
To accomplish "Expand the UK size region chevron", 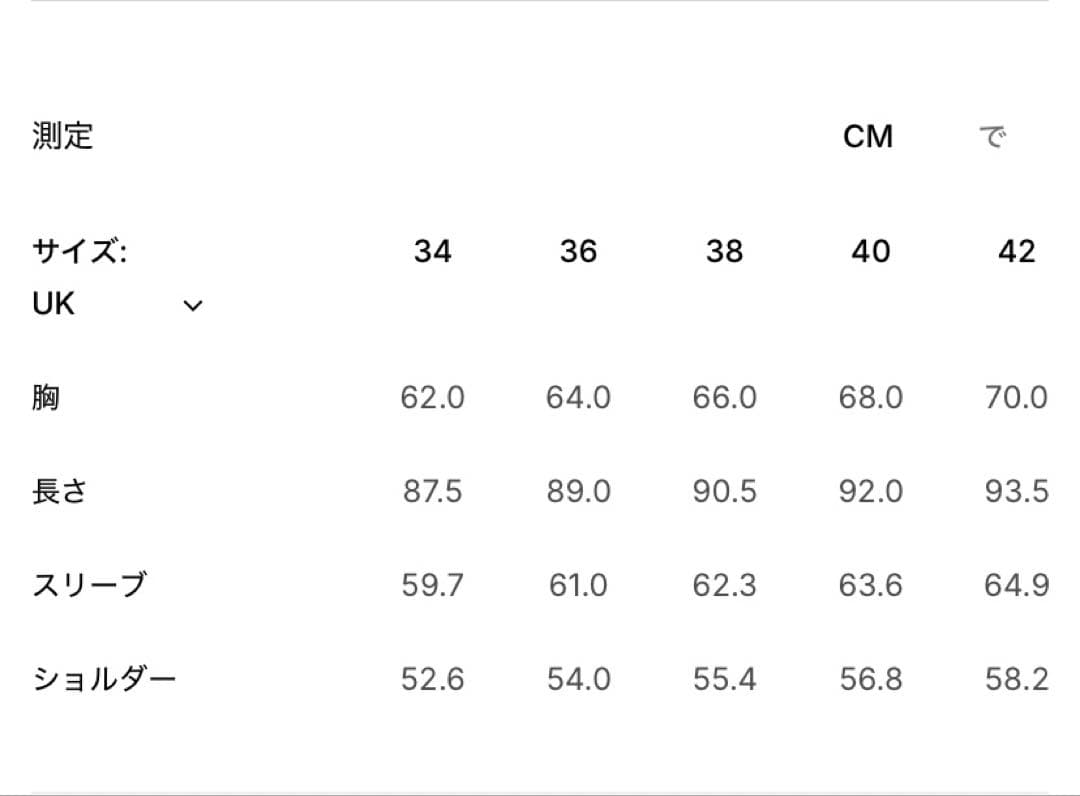I will point(193,306).
